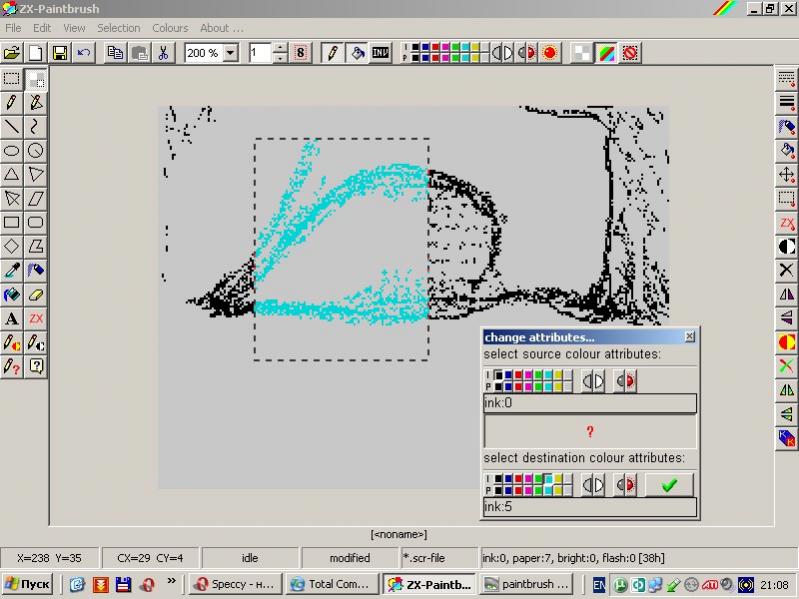Screen dimensions: 799x599
Task: Select the pencil drawing tool
Action: 12,102
